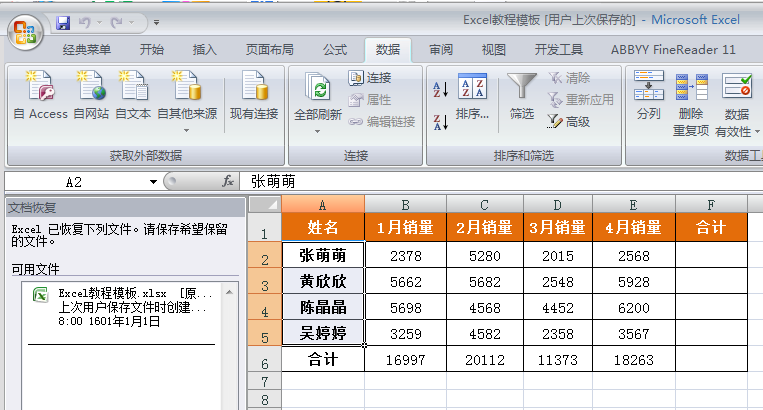Toggle the filter funnel (筛选)
The height and width of the screenshot is (410, 763).
pos(522,96)
